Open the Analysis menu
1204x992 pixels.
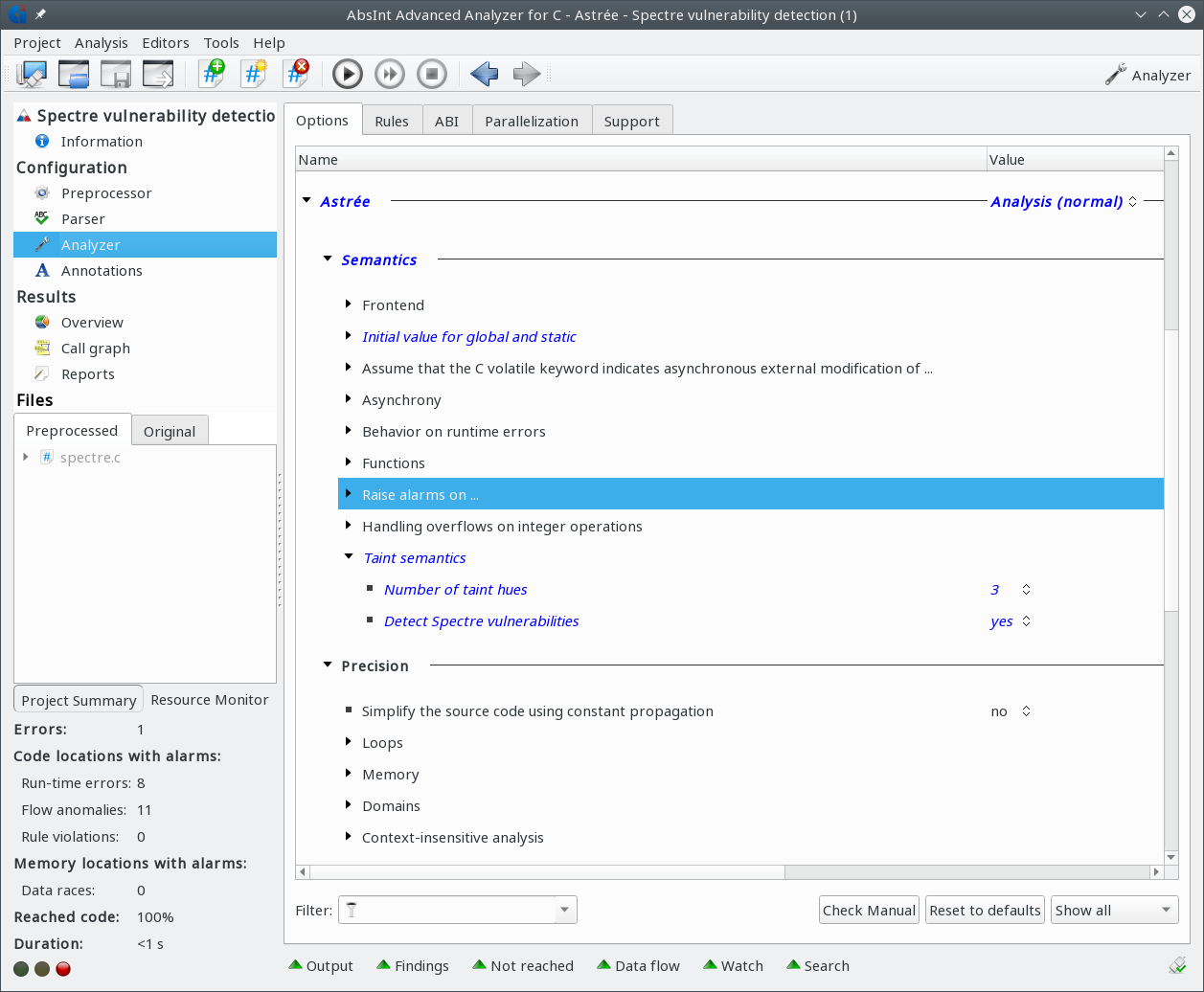(x=102, y=43)
